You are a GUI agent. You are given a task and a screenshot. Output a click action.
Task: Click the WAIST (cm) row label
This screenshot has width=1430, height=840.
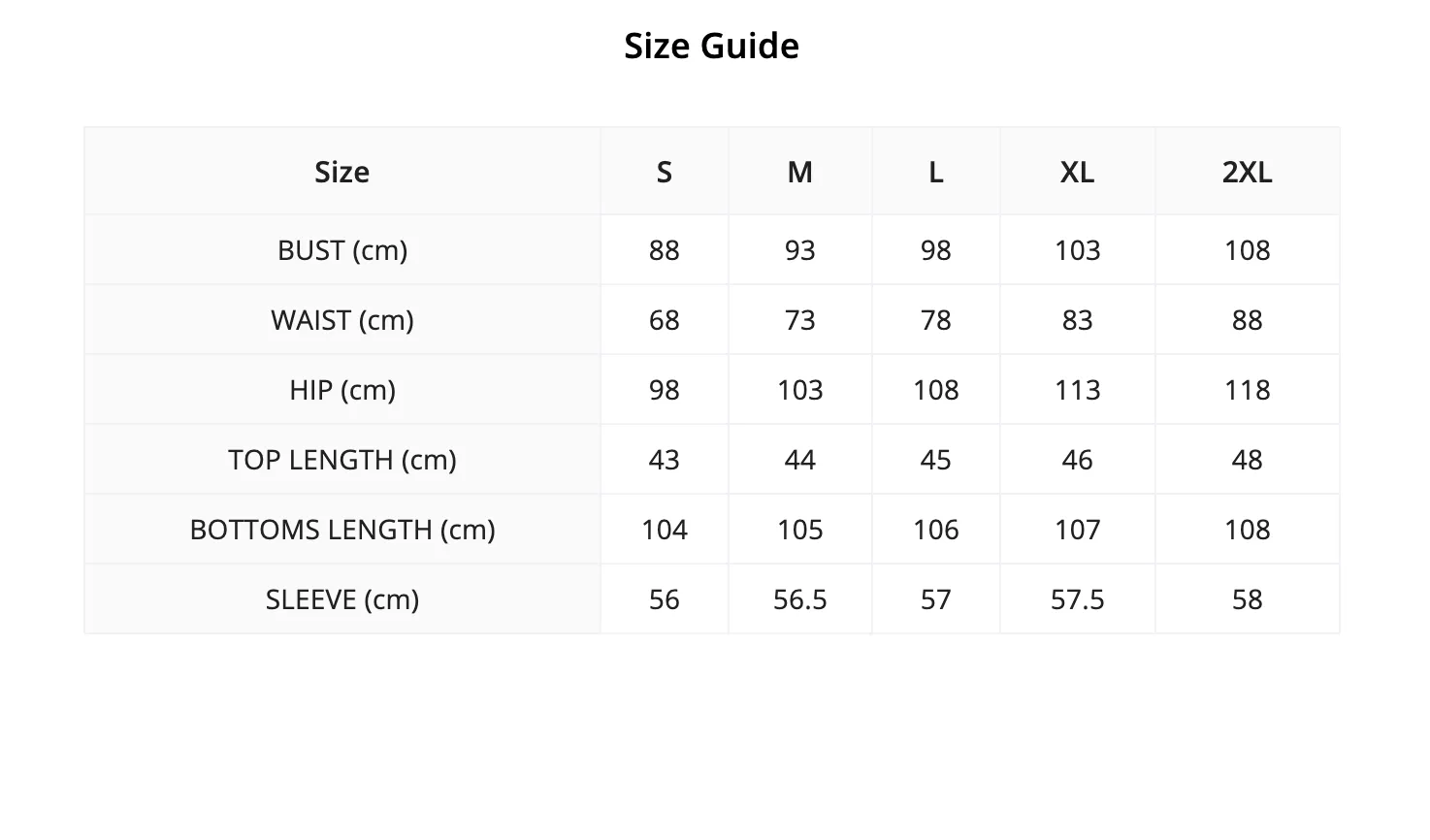click(x=342, y=320)
